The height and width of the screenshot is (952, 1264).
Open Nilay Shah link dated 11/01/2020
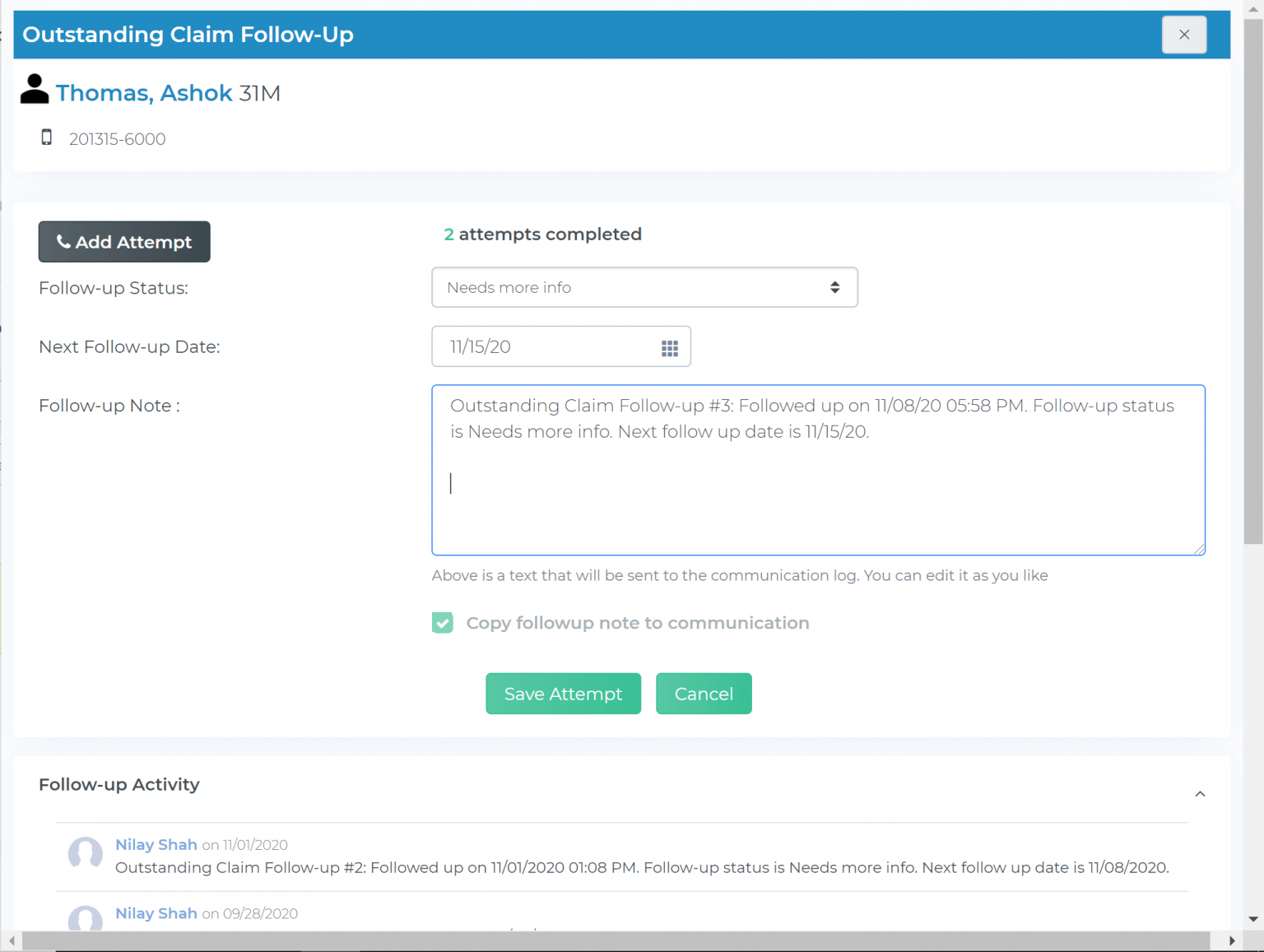point(156,845)
